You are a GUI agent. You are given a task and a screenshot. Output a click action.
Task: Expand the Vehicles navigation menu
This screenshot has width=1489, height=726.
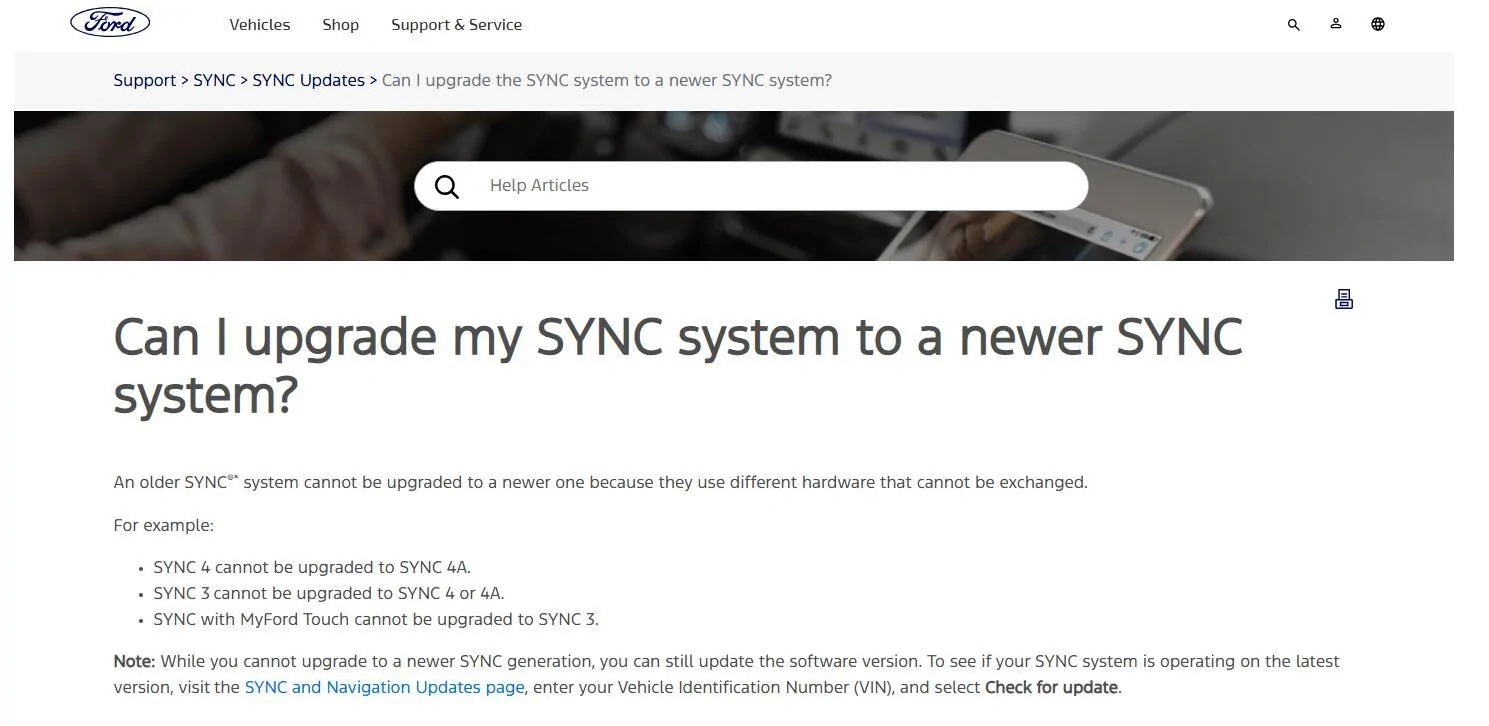[259, 24]
